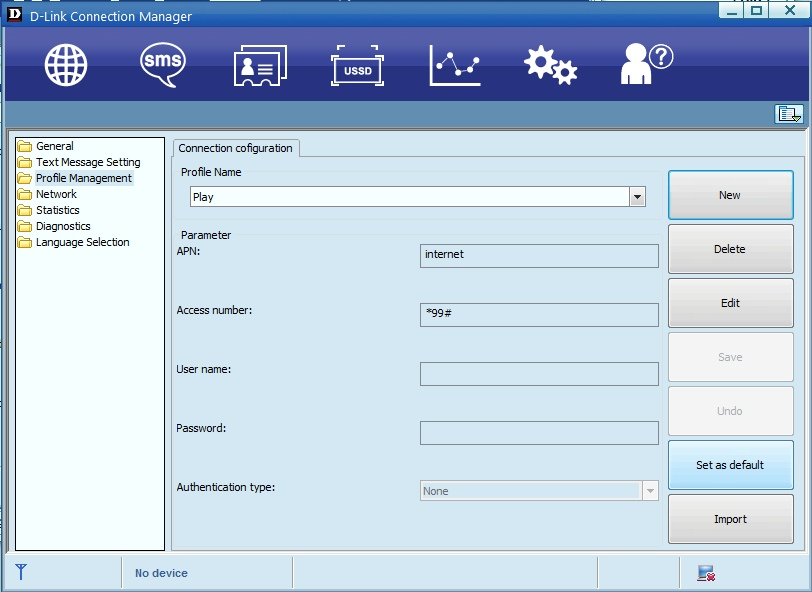Image resolution: width=812 pixels, height=592 pixels.
Task: Click the Set as default button
Action: tap(730, 465)
